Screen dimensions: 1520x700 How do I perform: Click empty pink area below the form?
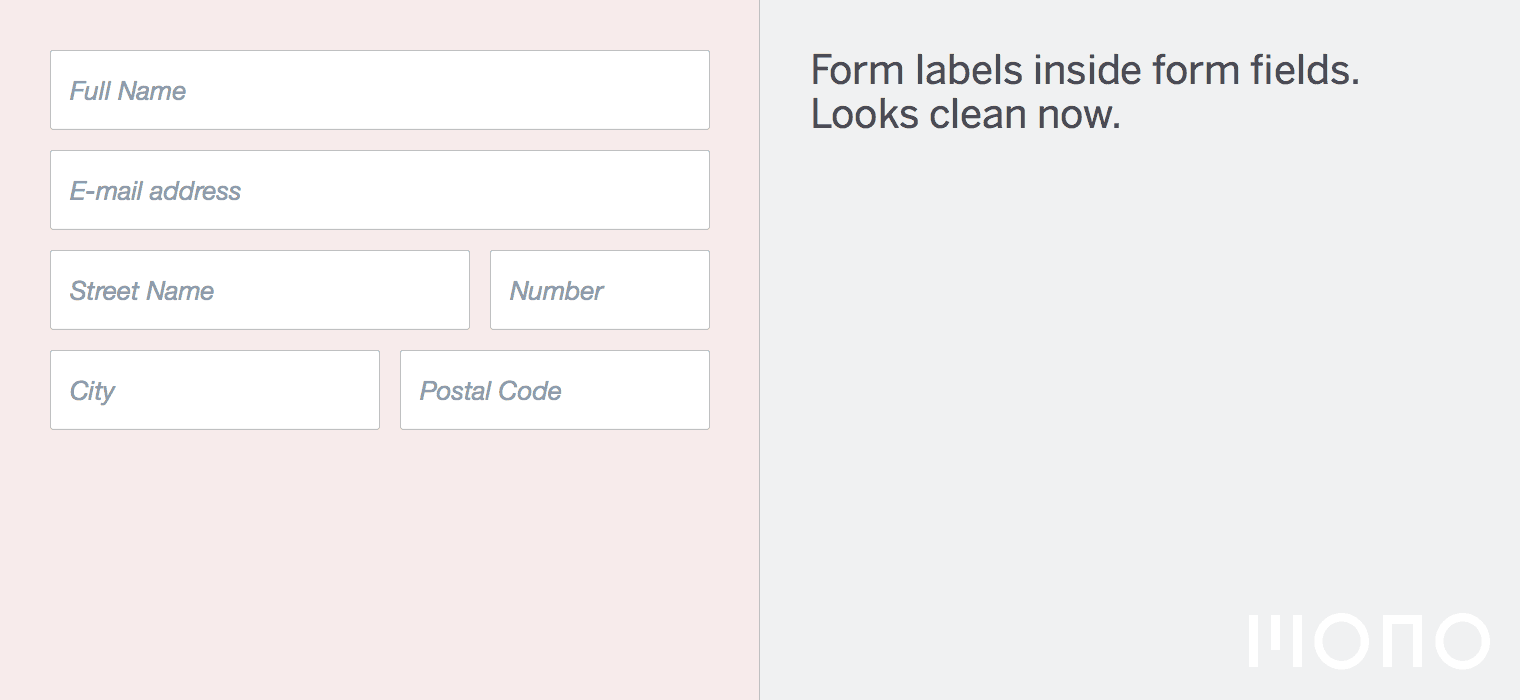[380, 560]
